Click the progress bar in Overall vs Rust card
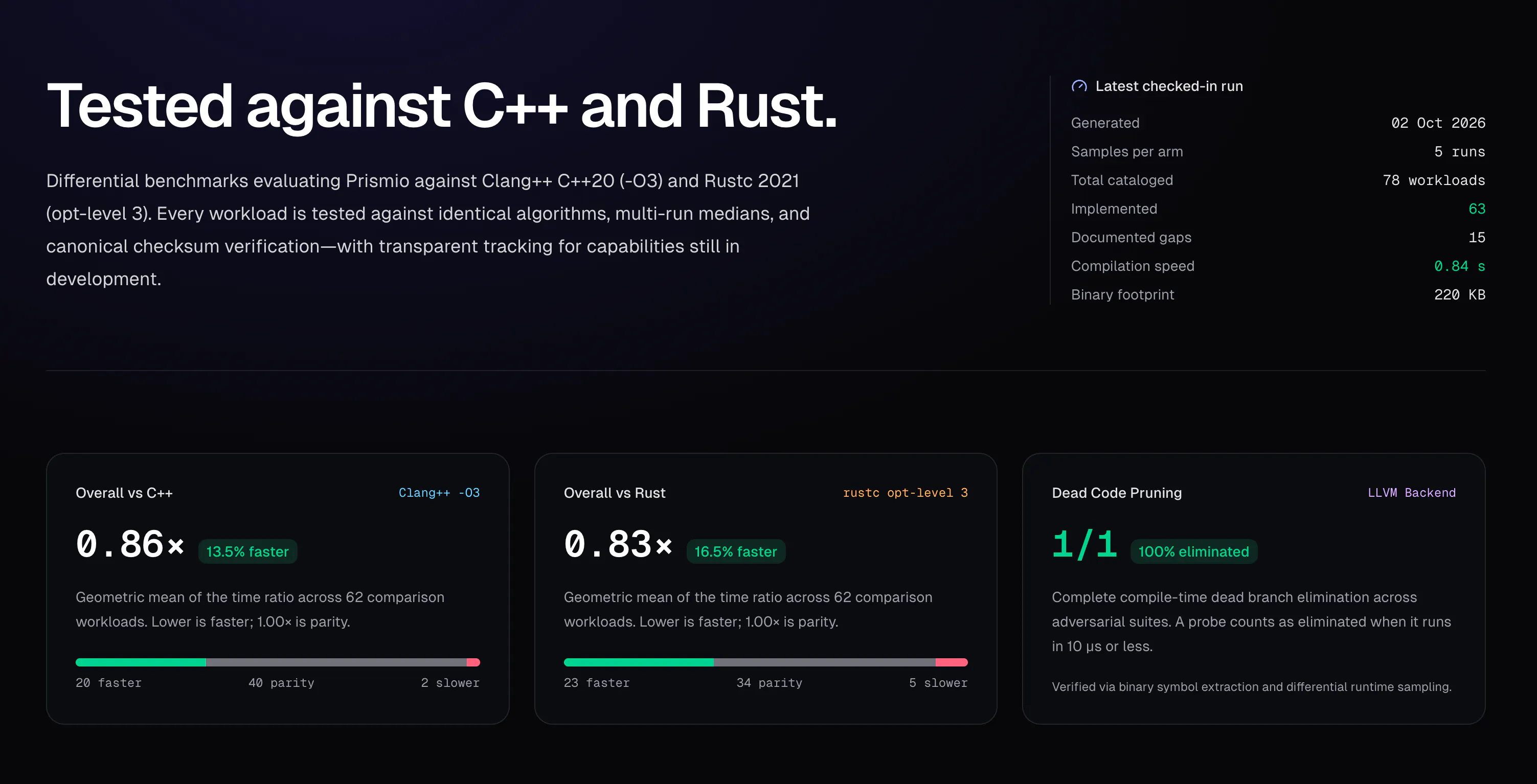Image resolution: width=1537 pixels, height=784 pixels. click(765, 662)
